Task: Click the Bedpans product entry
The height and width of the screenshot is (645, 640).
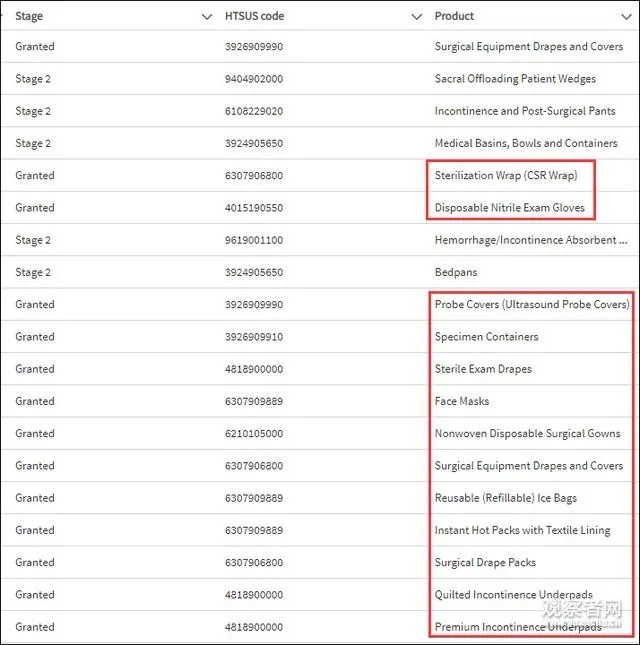Action: (x=456, y=272)
